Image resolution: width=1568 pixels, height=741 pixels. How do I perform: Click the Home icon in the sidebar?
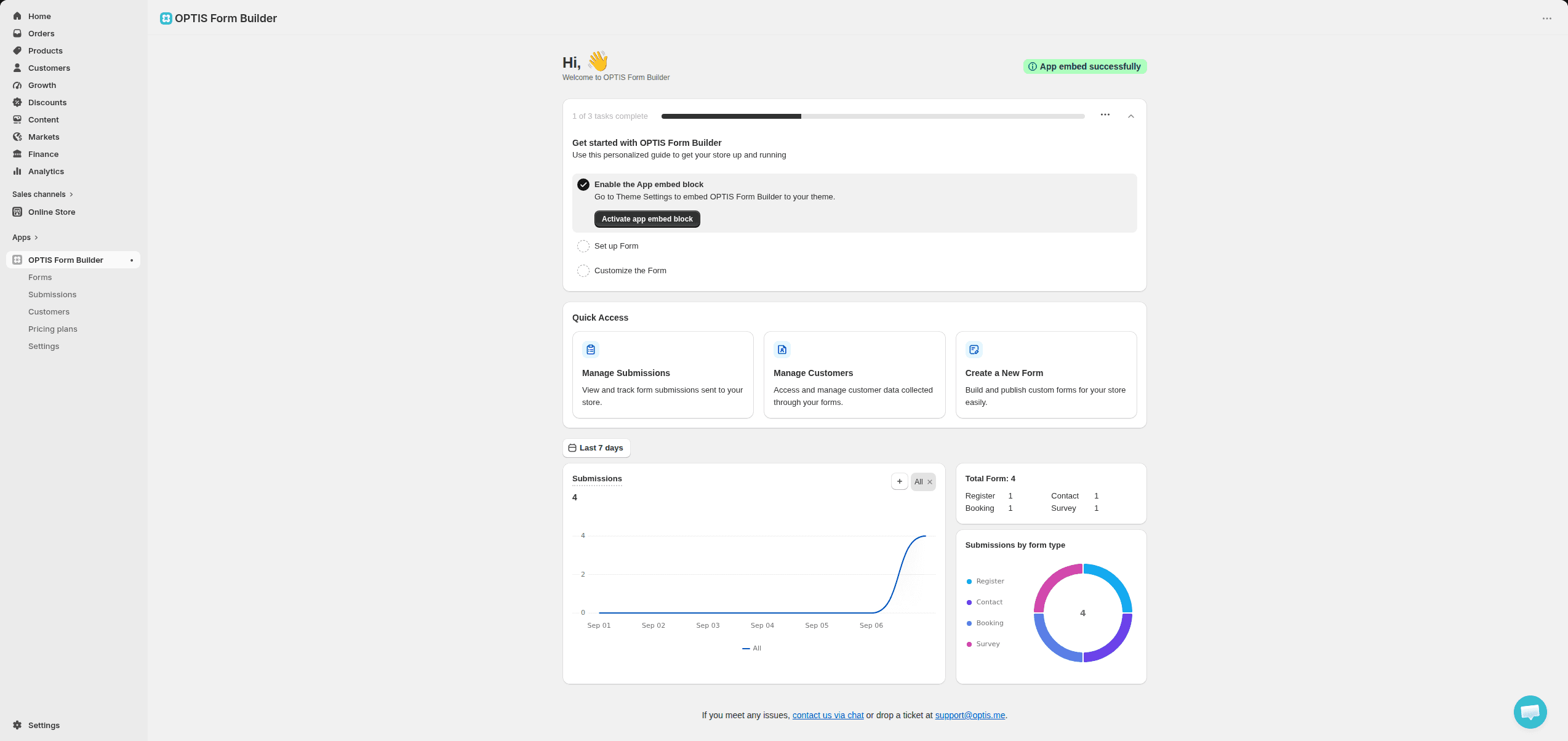click(x=17, y=16)
